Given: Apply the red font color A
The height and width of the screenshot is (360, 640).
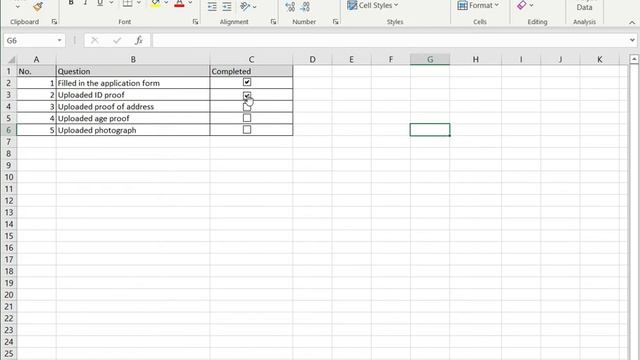Looking at the screenshot, I should tap(179, 4).
